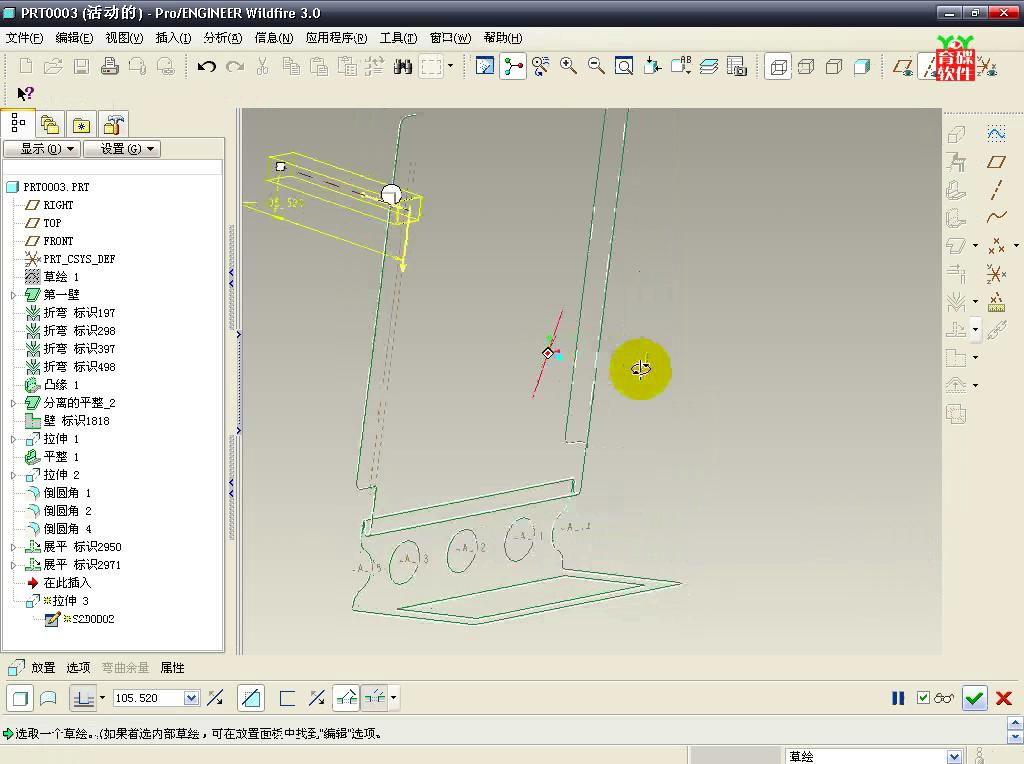Click the zoom out magnifier
Image resolution: width=1024 pixels, height=764 pixels.
(596, 66)
